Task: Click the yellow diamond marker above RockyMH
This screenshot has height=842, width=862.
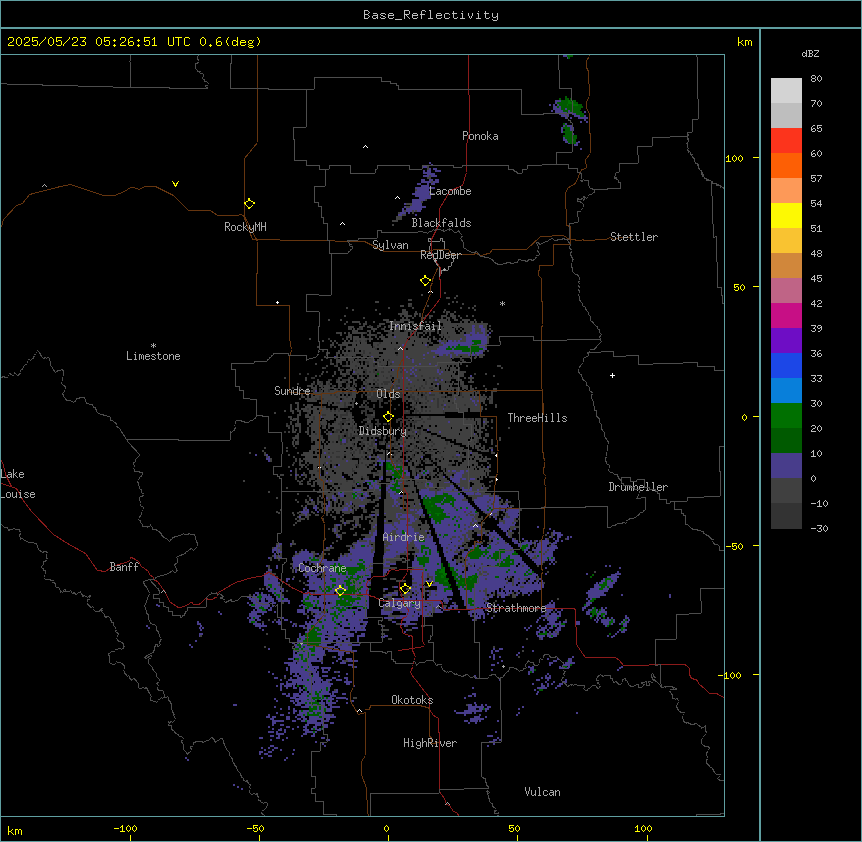Action: click(249, 204)
